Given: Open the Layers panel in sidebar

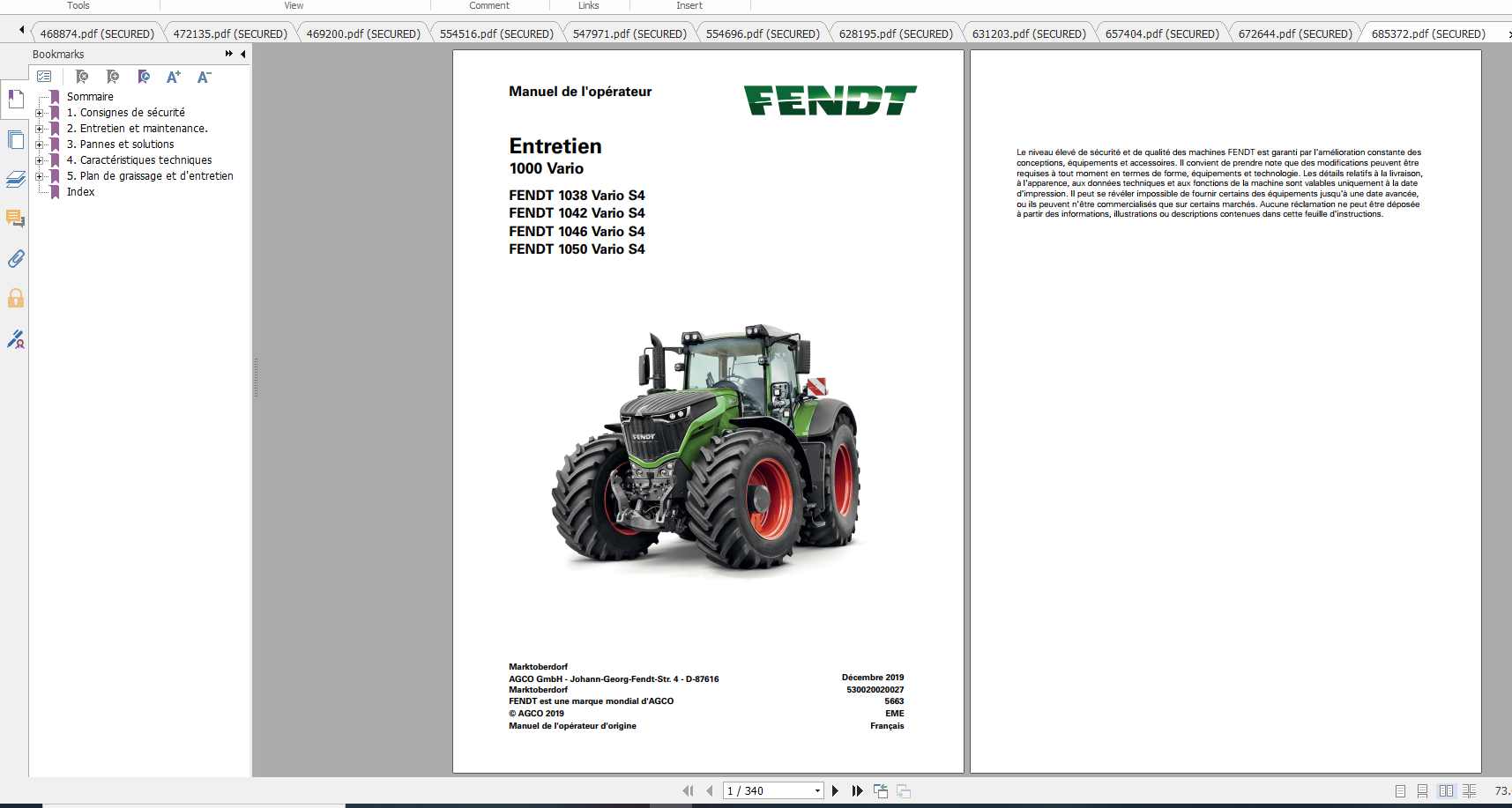Looking at the screenshot, I should pos(16,180).
